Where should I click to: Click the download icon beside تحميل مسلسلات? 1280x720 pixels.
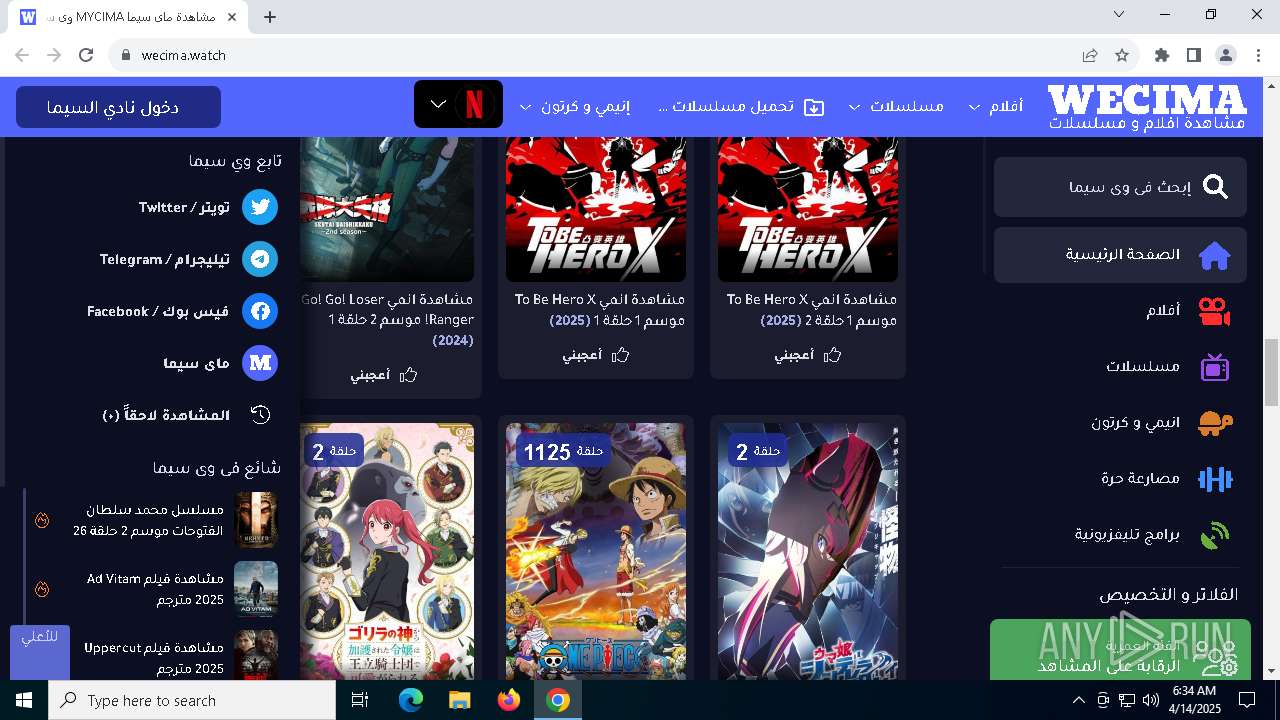814,106
